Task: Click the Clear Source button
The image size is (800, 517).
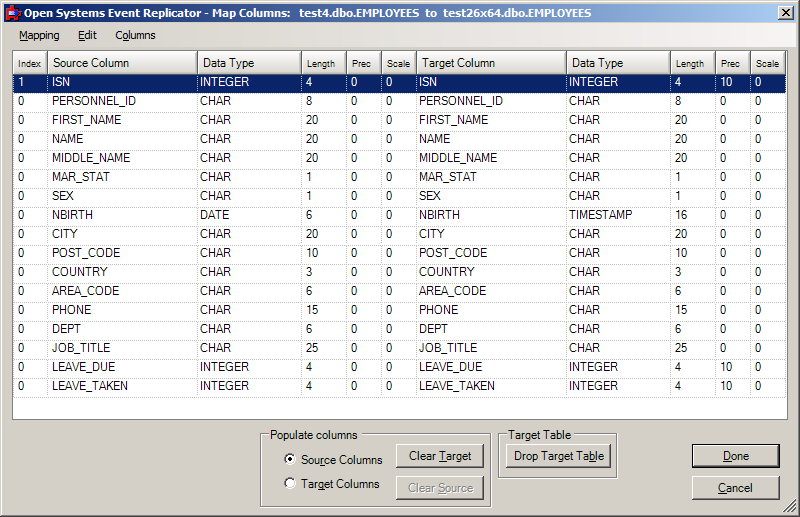Action: (440, 488)
